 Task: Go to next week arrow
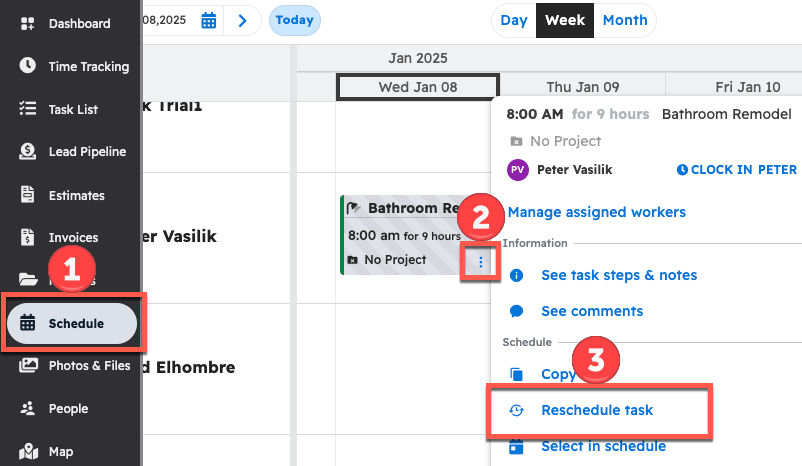pos(241,20)
